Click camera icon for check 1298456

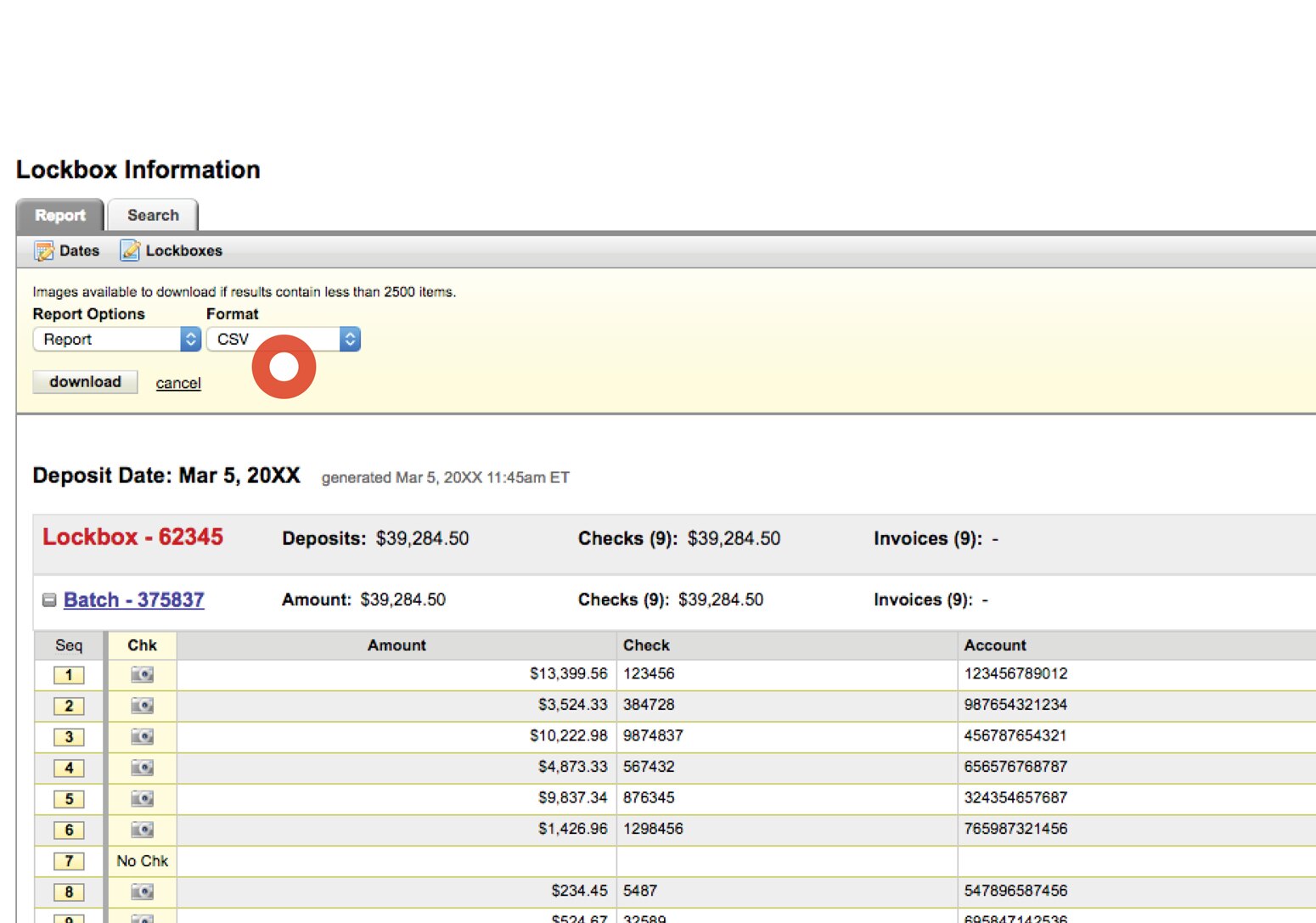click(142, 829)
